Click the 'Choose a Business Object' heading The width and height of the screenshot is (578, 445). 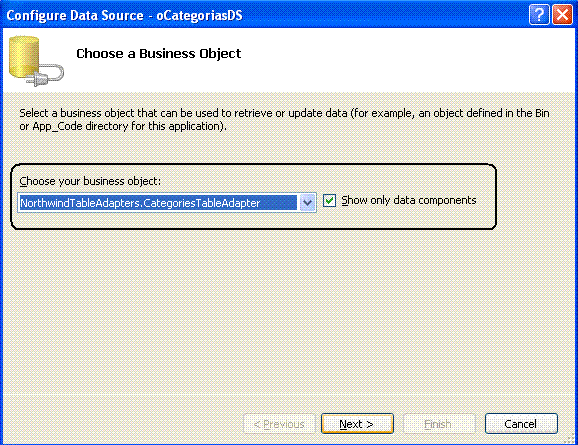tap(159, 53)
